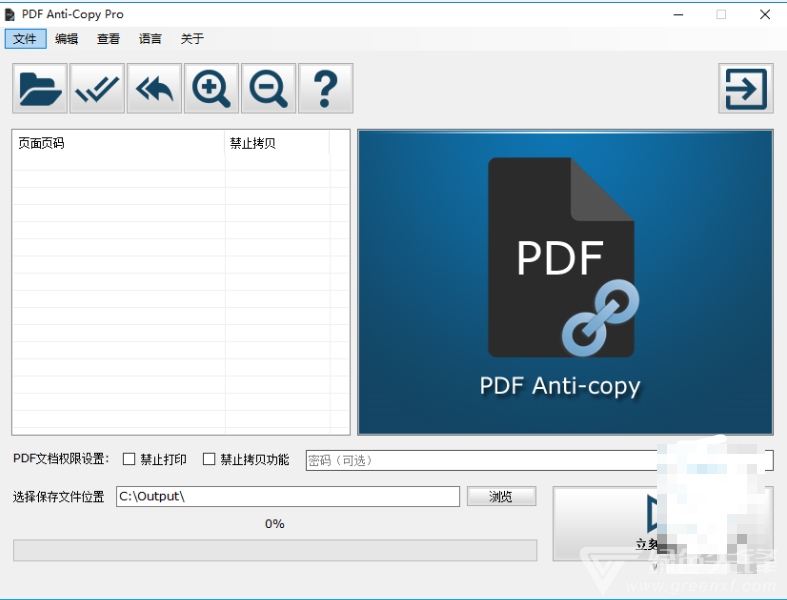This screenshot has height=600, width=787.
Task: Select the 禁止拷贝 column header
Action: pos(277,144)
